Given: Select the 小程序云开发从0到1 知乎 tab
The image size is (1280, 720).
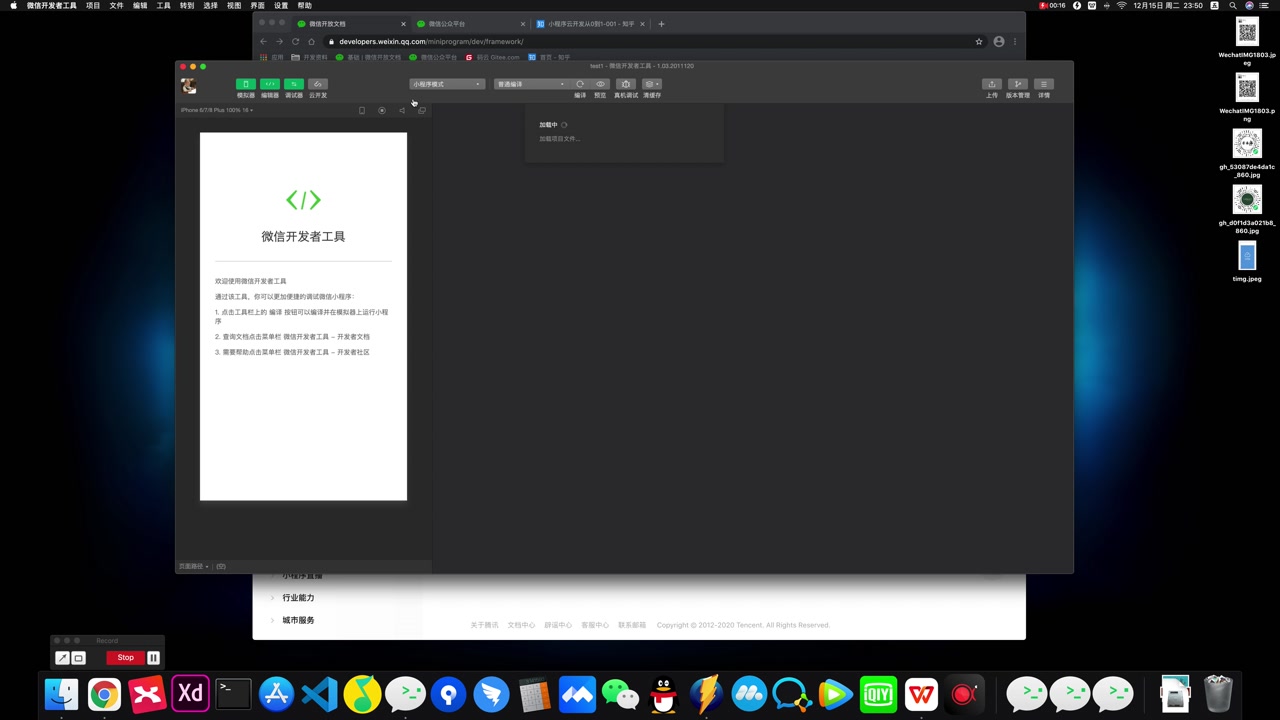Looking at the screenshot, I should pos(590,24).
